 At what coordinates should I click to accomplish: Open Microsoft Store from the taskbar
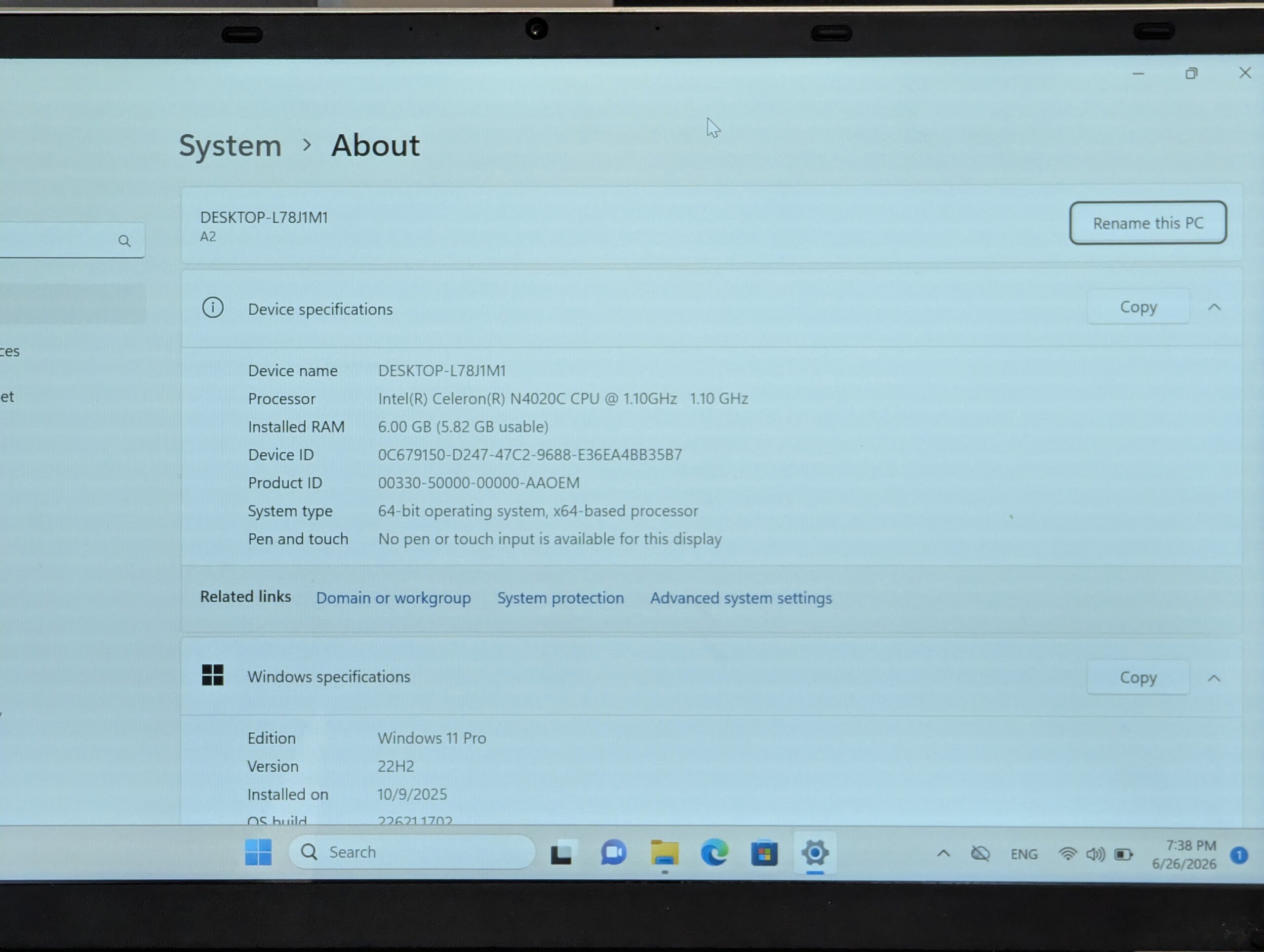[764, 853]
